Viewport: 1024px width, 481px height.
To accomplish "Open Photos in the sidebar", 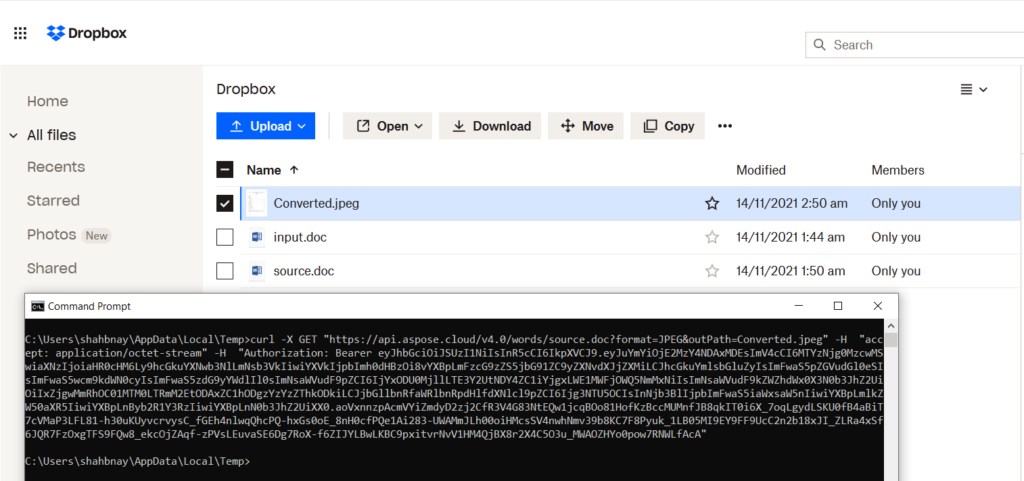I will pyautogui.click(x=52, y=235).
